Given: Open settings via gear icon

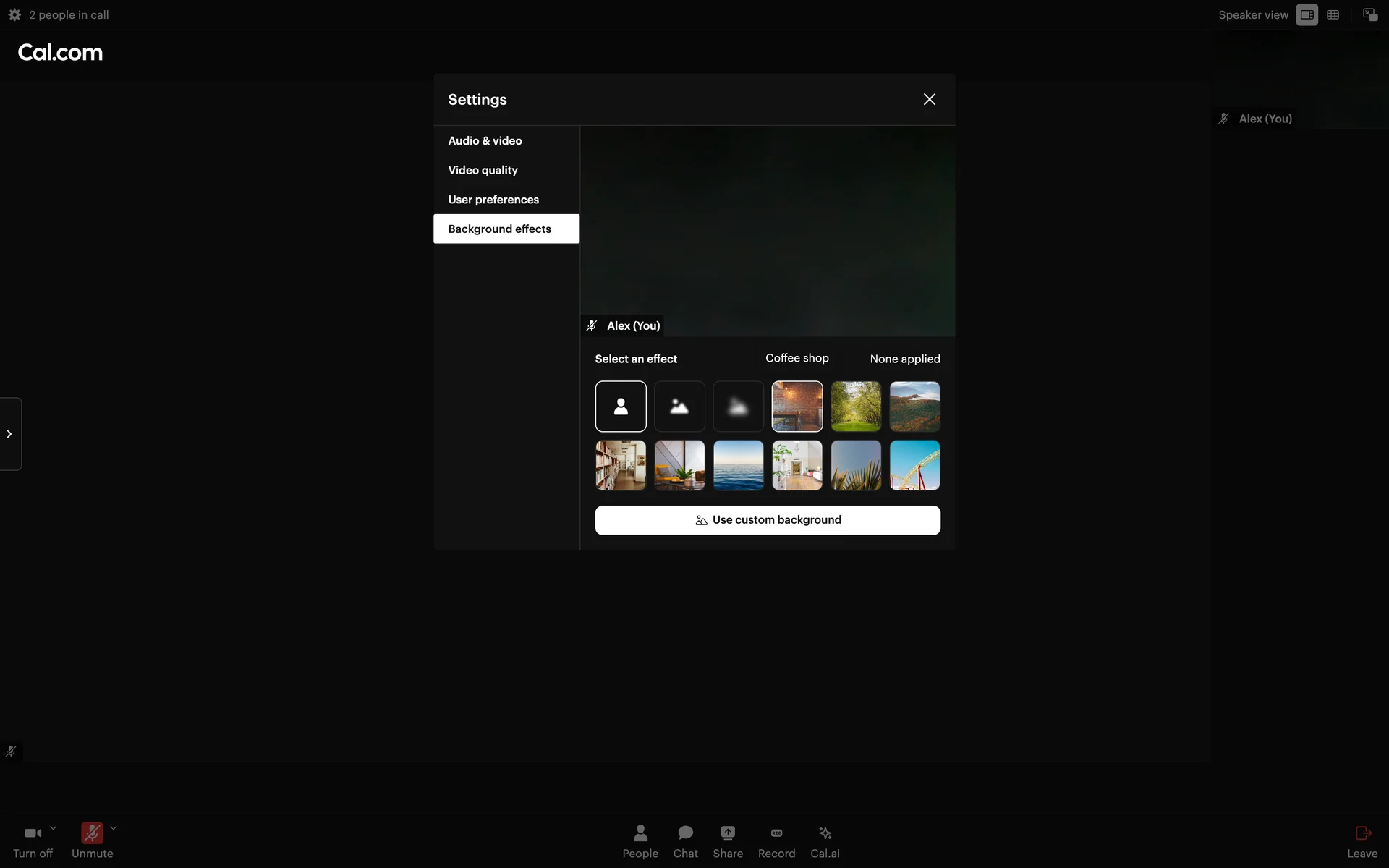Looking at the screenshot, I should click(x=14, y=14).
